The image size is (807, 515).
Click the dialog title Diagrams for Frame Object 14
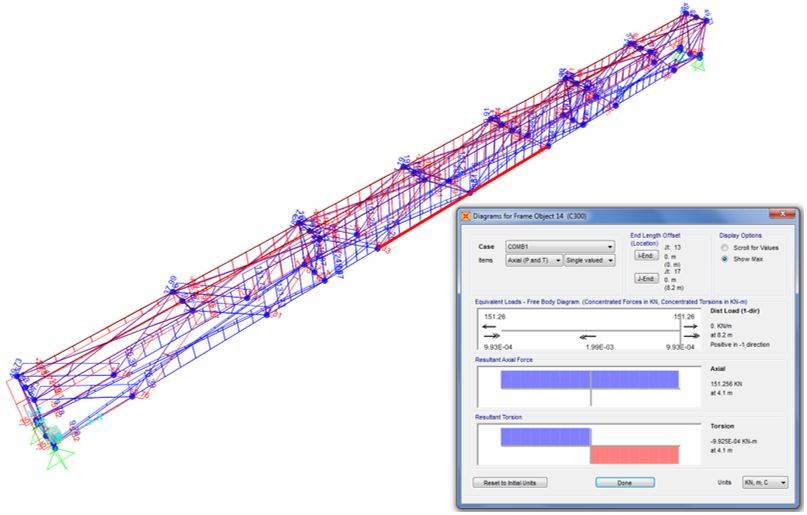tap(530, 217)
